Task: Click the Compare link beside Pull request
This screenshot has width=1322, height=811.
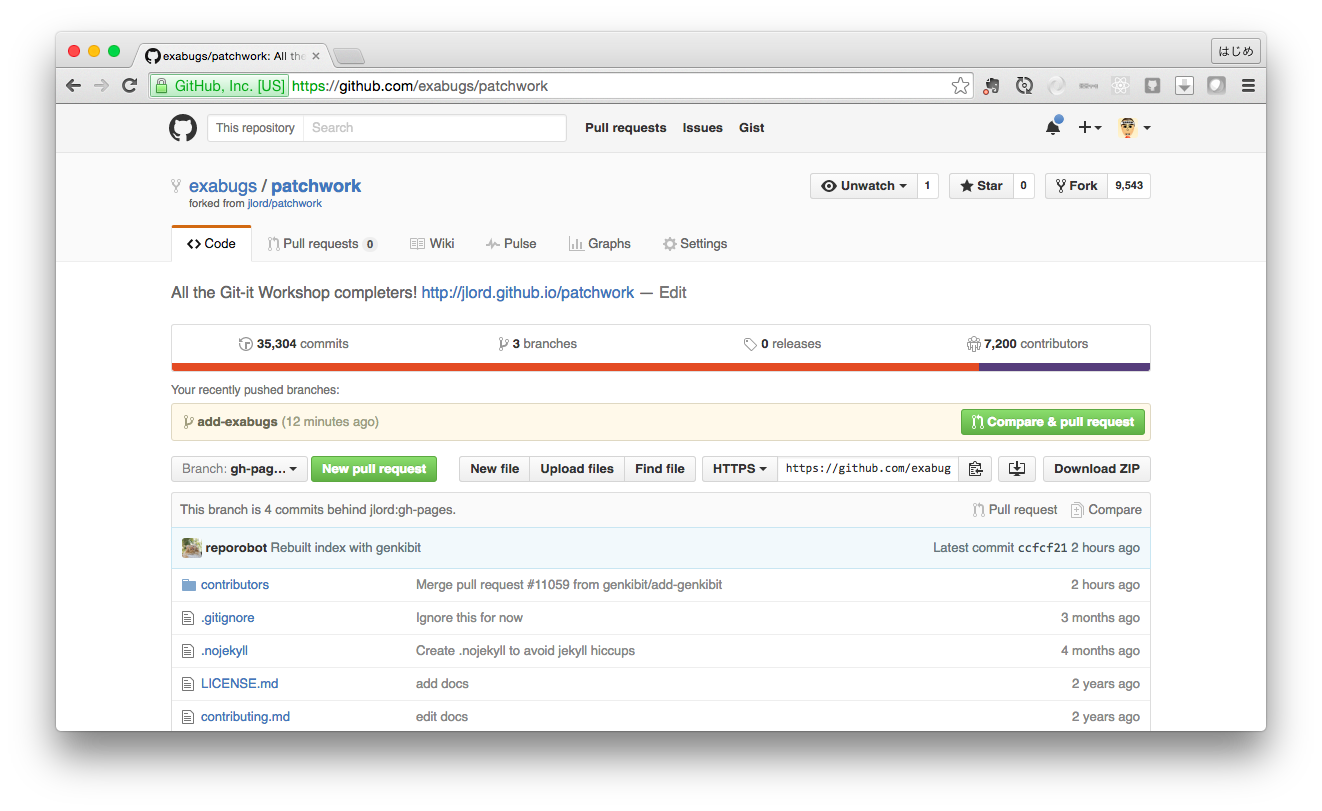Action: [x=1106, y=510]
